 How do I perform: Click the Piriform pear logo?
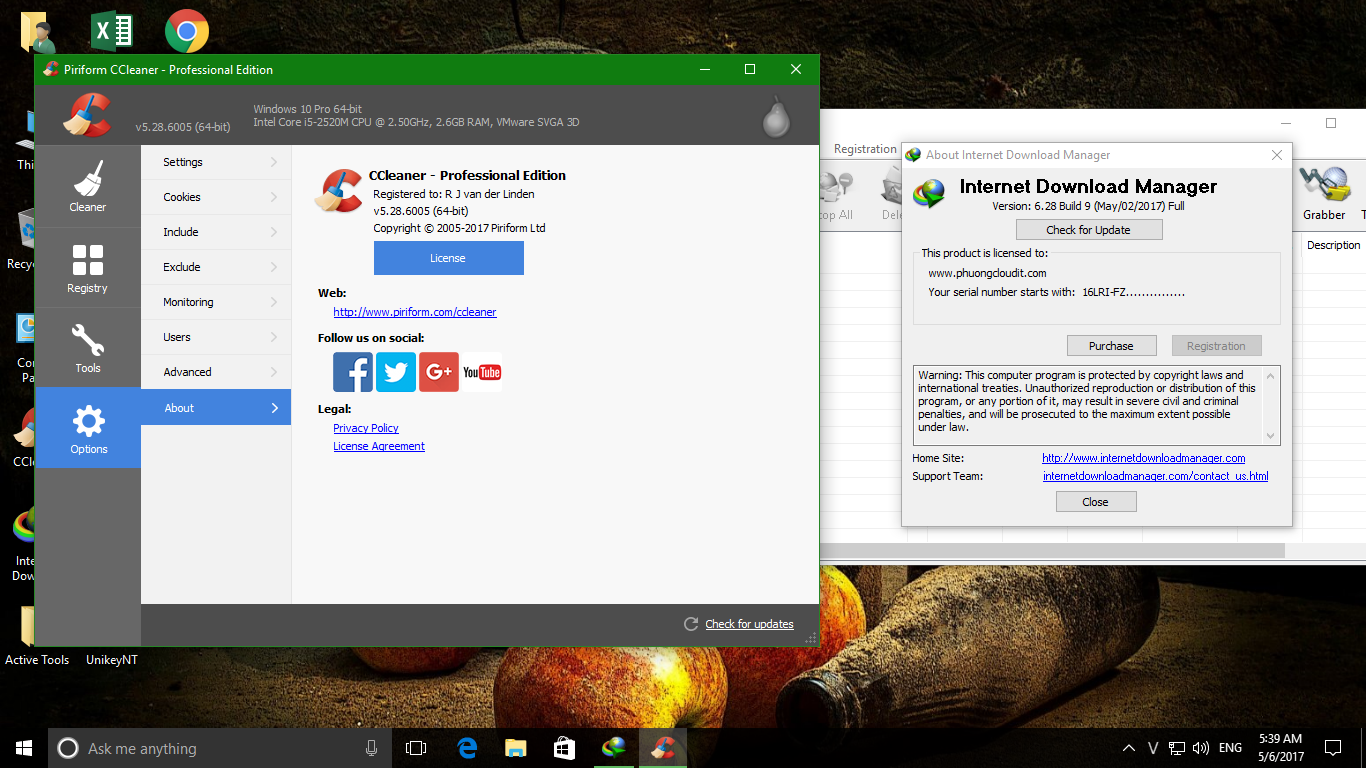pyautogui.click(x=777, y=116)
